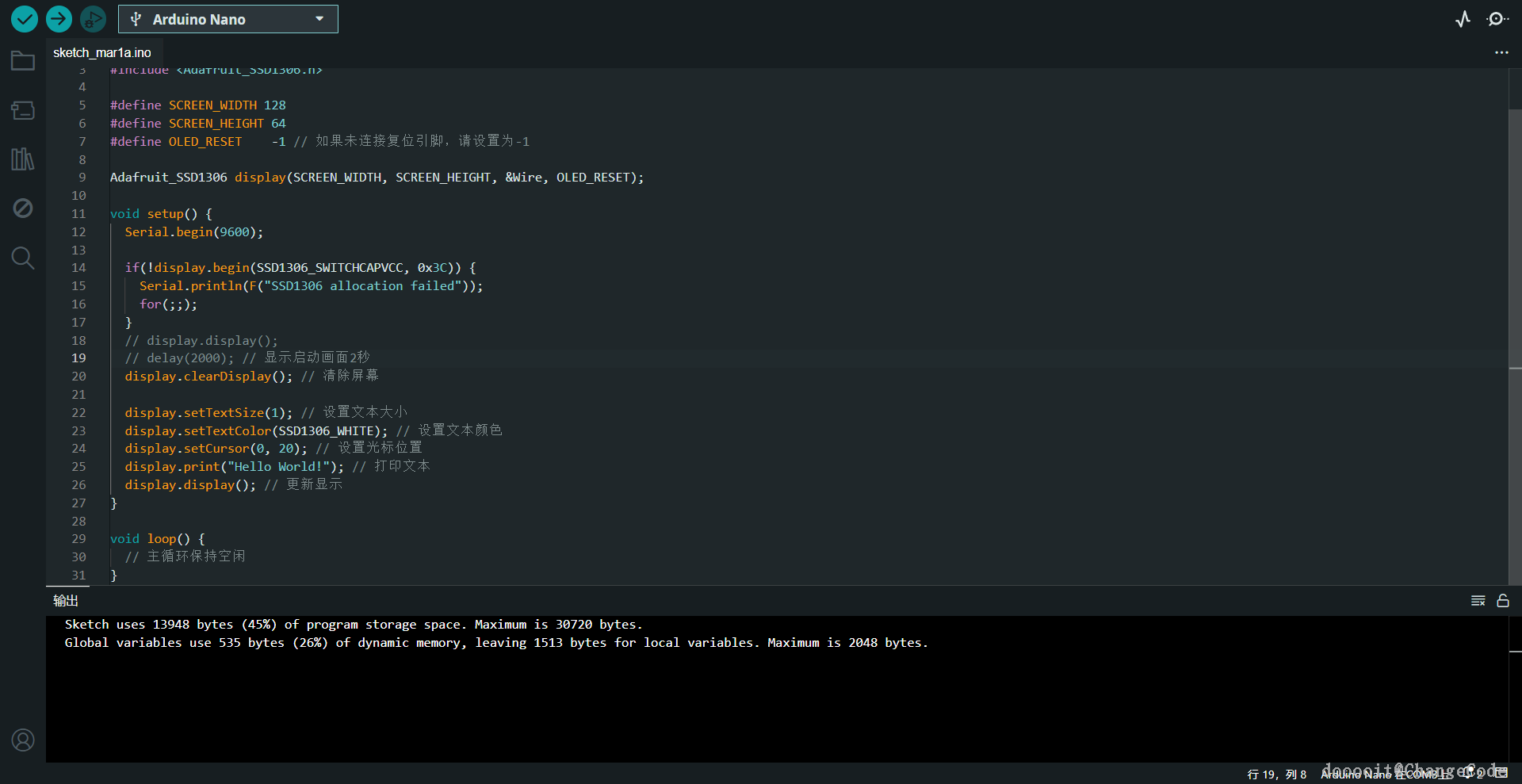
Task: Open the user account profile icon
Action: click(x=23, y=740)
